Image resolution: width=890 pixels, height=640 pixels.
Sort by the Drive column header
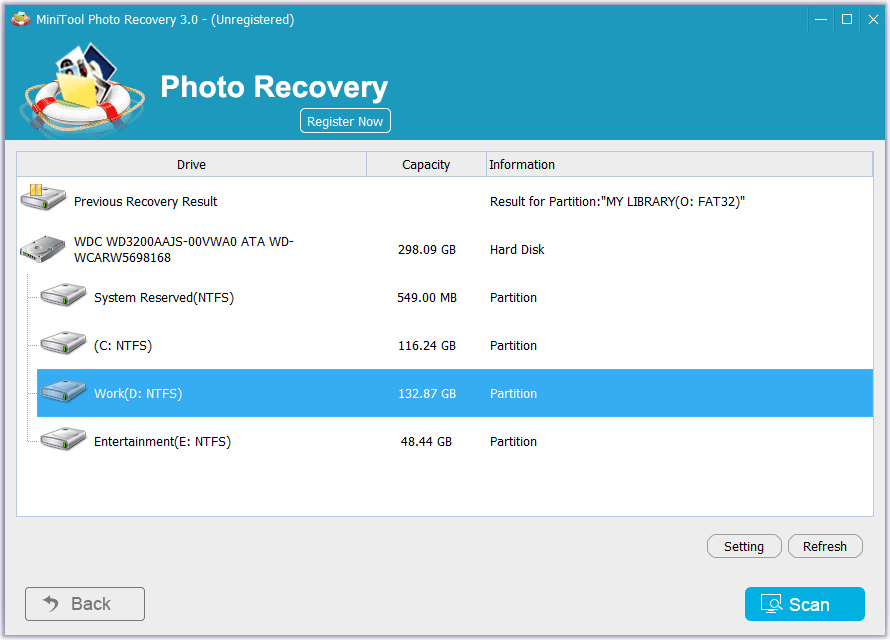[x=191, y=165]
